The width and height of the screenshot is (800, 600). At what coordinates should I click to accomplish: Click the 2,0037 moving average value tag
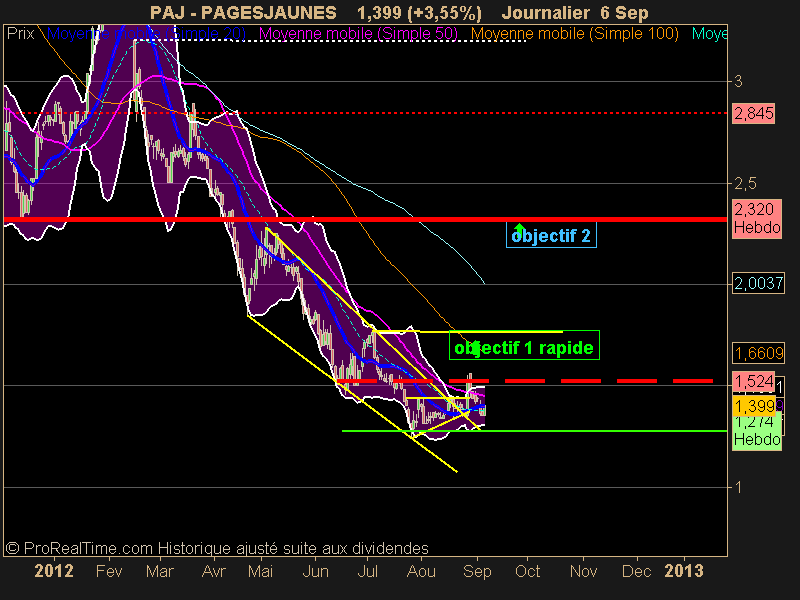pyautogui.click(x=758, y=283)
